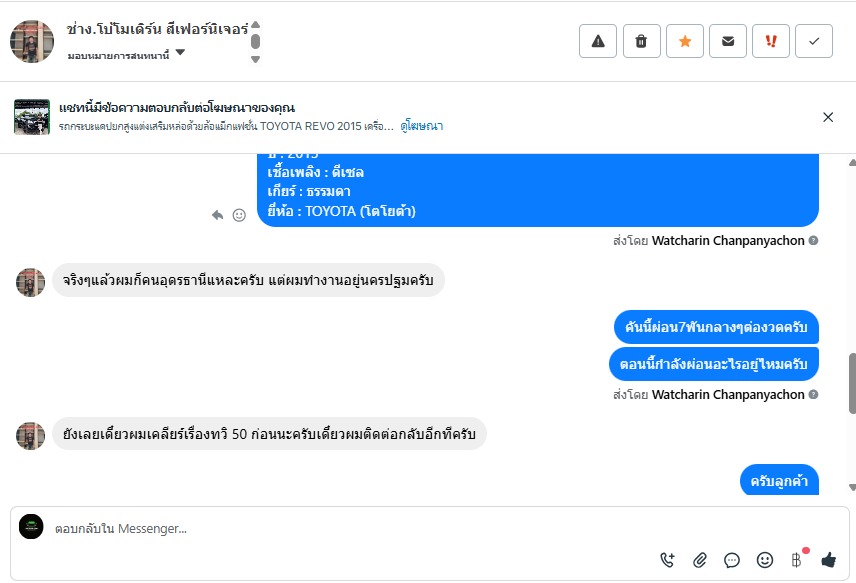Delete conversation with trash icon
Viewport: 856px width, 583px height.
point(641,41)
